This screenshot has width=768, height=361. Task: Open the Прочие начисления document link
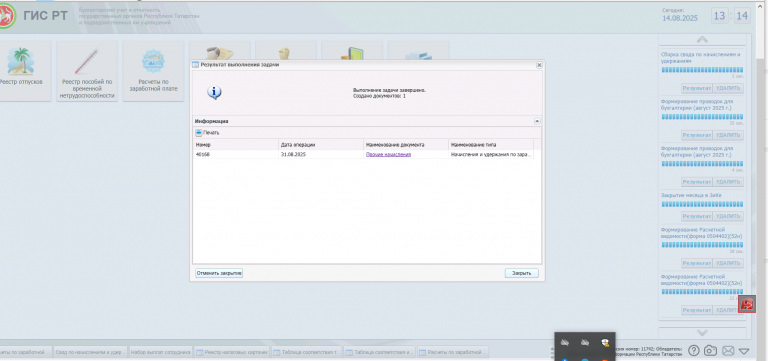click(388, 154)
